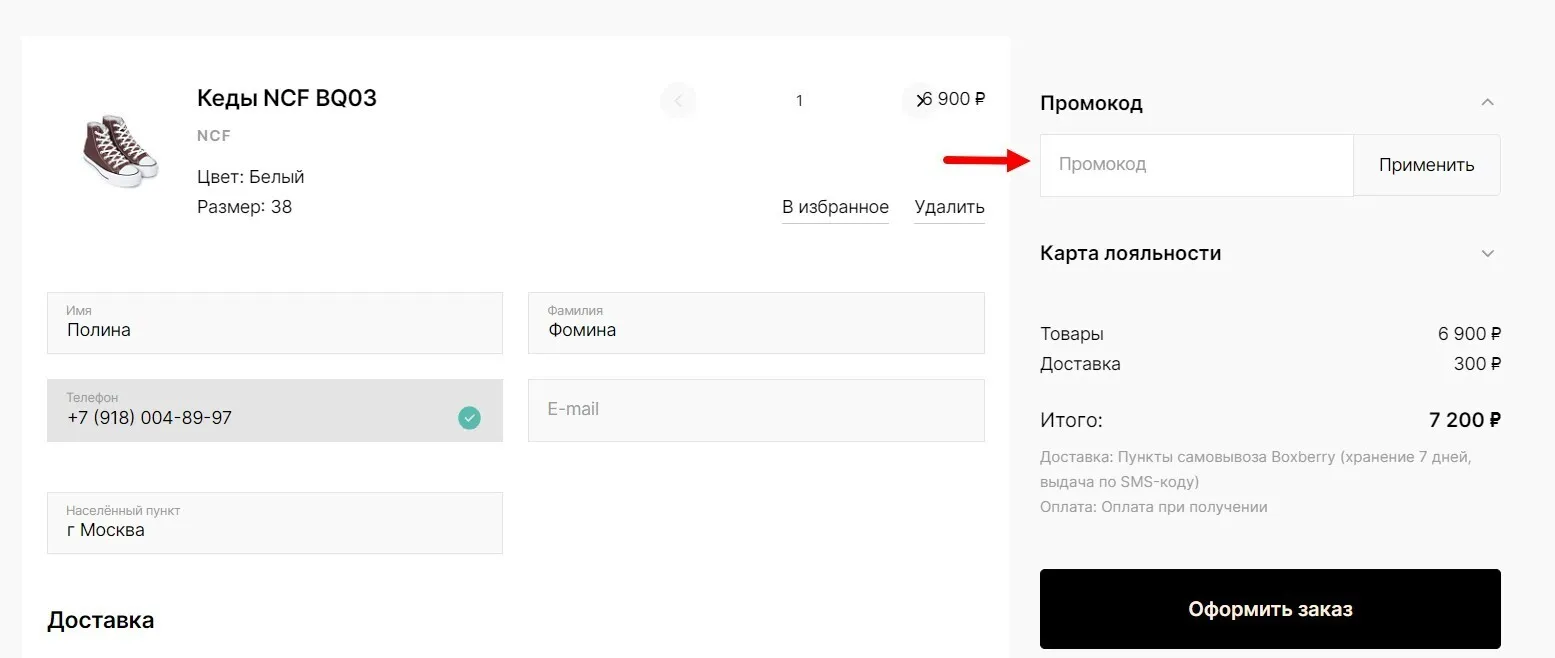Expand the Карта лояльности section chevron
The height and width of the screenshot is (658, 1555).
pos(1487,253)
